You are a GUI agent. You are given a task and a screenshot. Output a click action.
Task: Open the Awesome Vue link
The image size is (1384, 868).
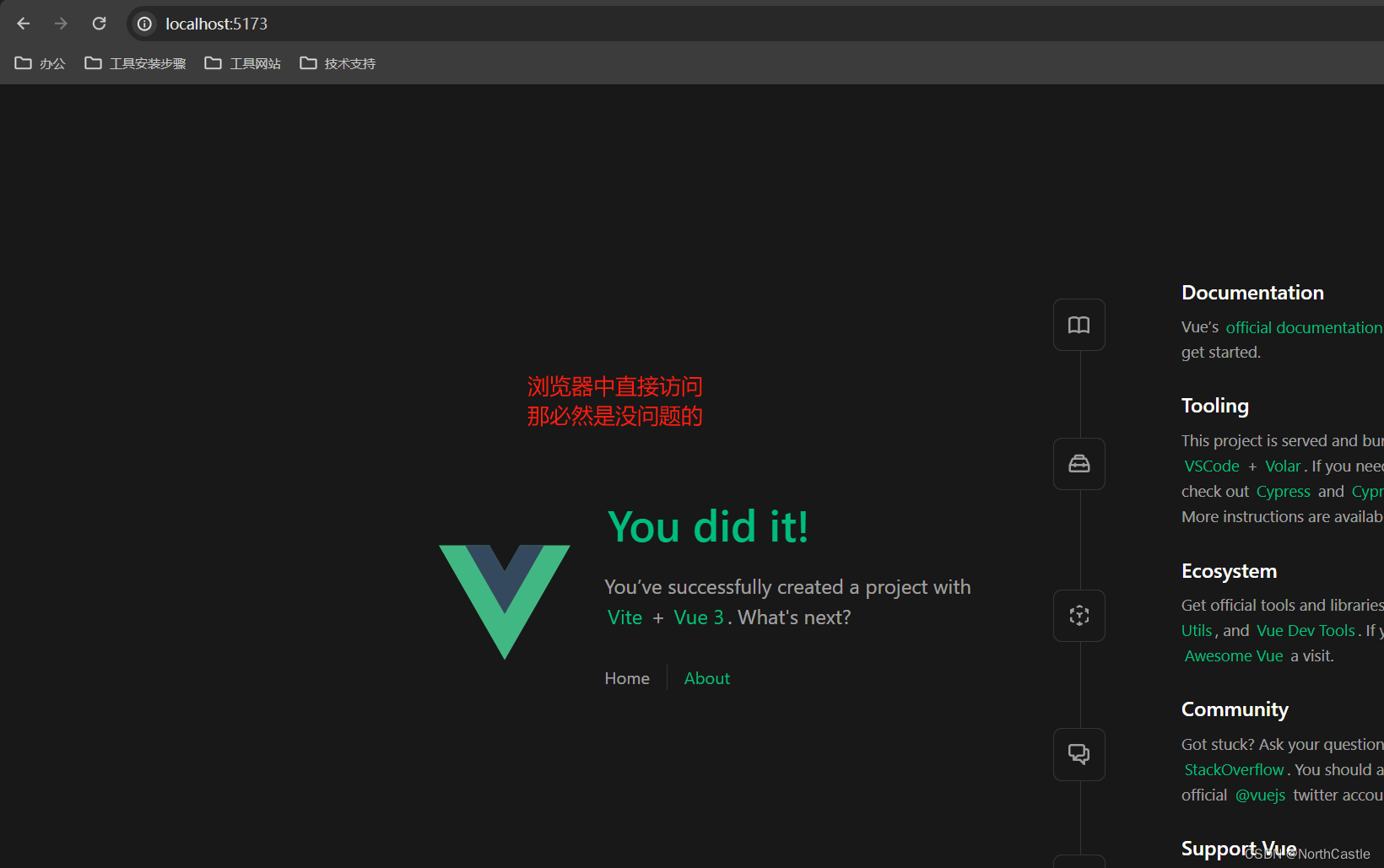[x=1234, y=655]
